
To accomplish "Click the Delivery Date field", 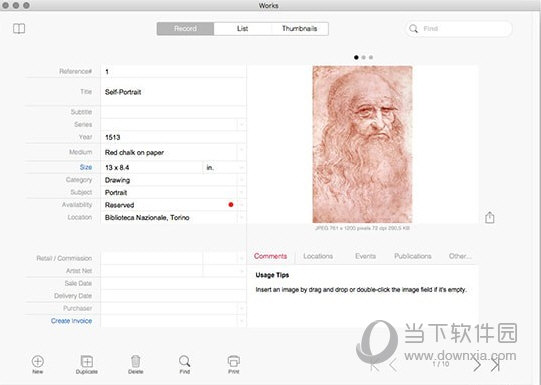I will [174, 296].
